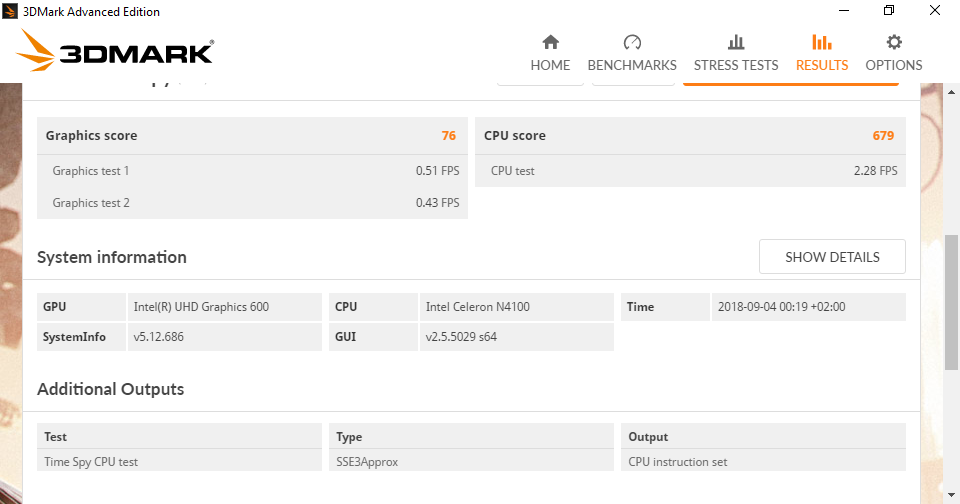960x504 pixels.
Task: Click the System information heading
Action: (x=111, y=257)
